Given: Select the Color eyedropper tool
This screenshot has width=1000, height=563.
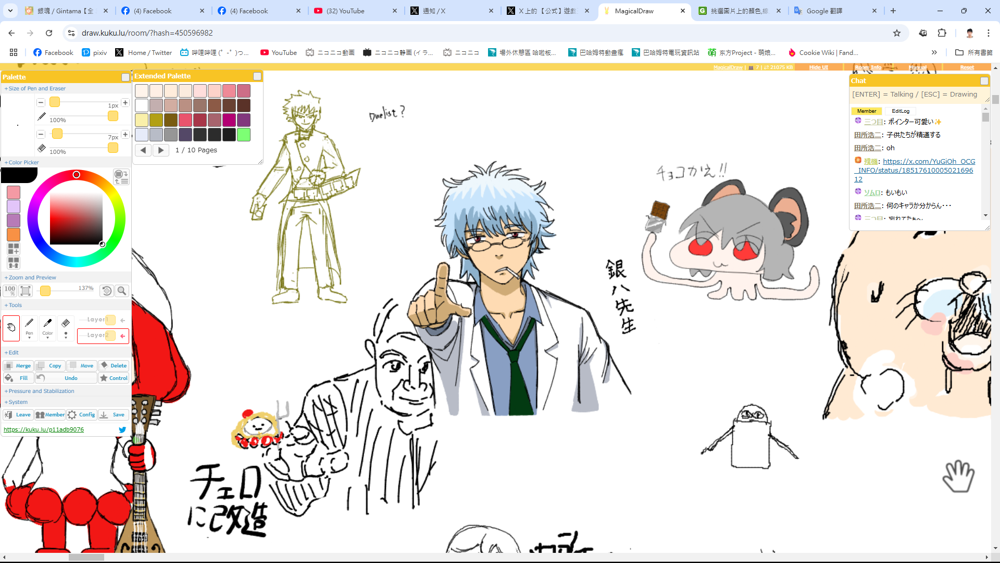Looking at the screenshot, I should (47, 328).
